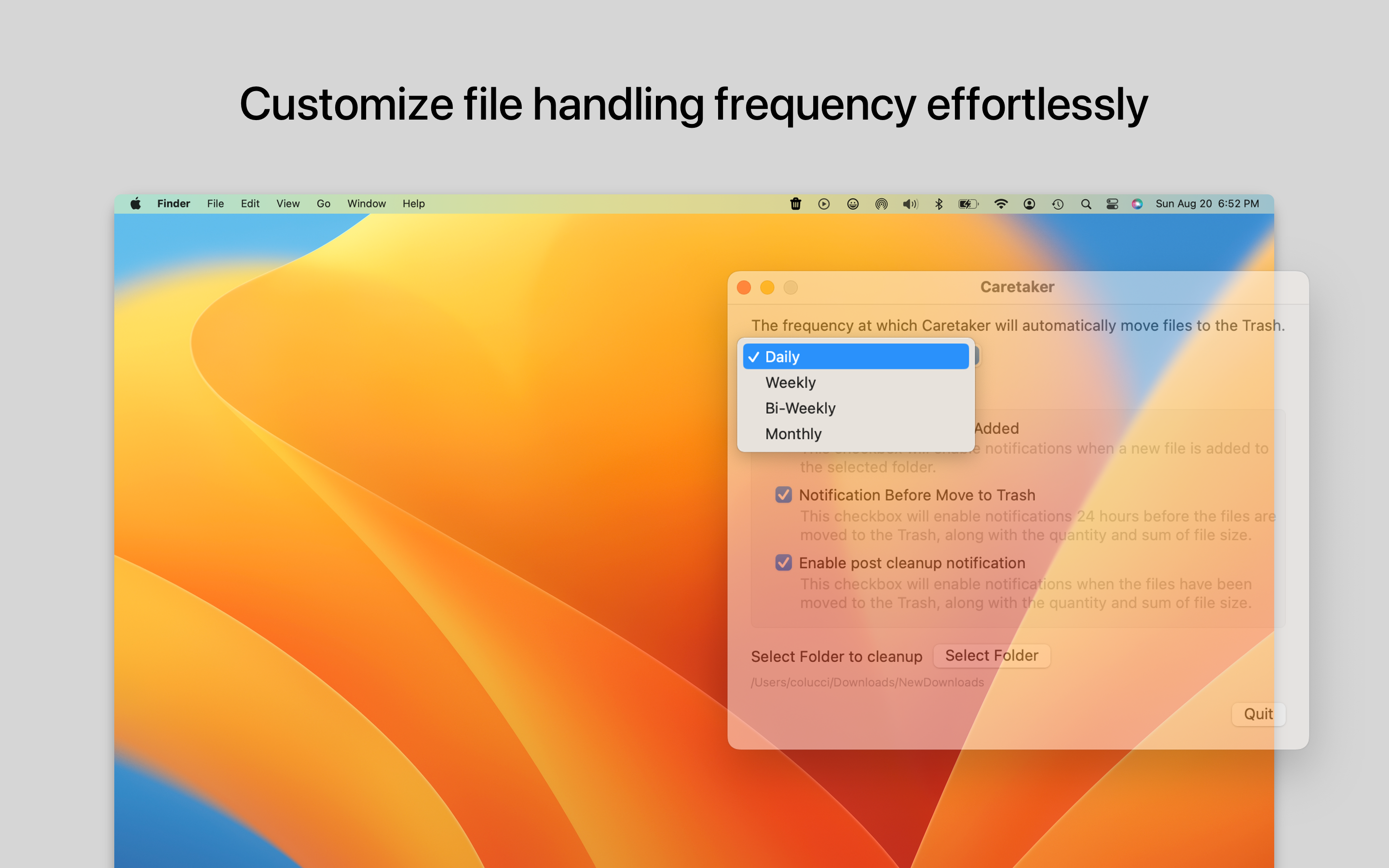Check battery status icon
Viewport: 1389px width, 868px height.
pos(969,204)
